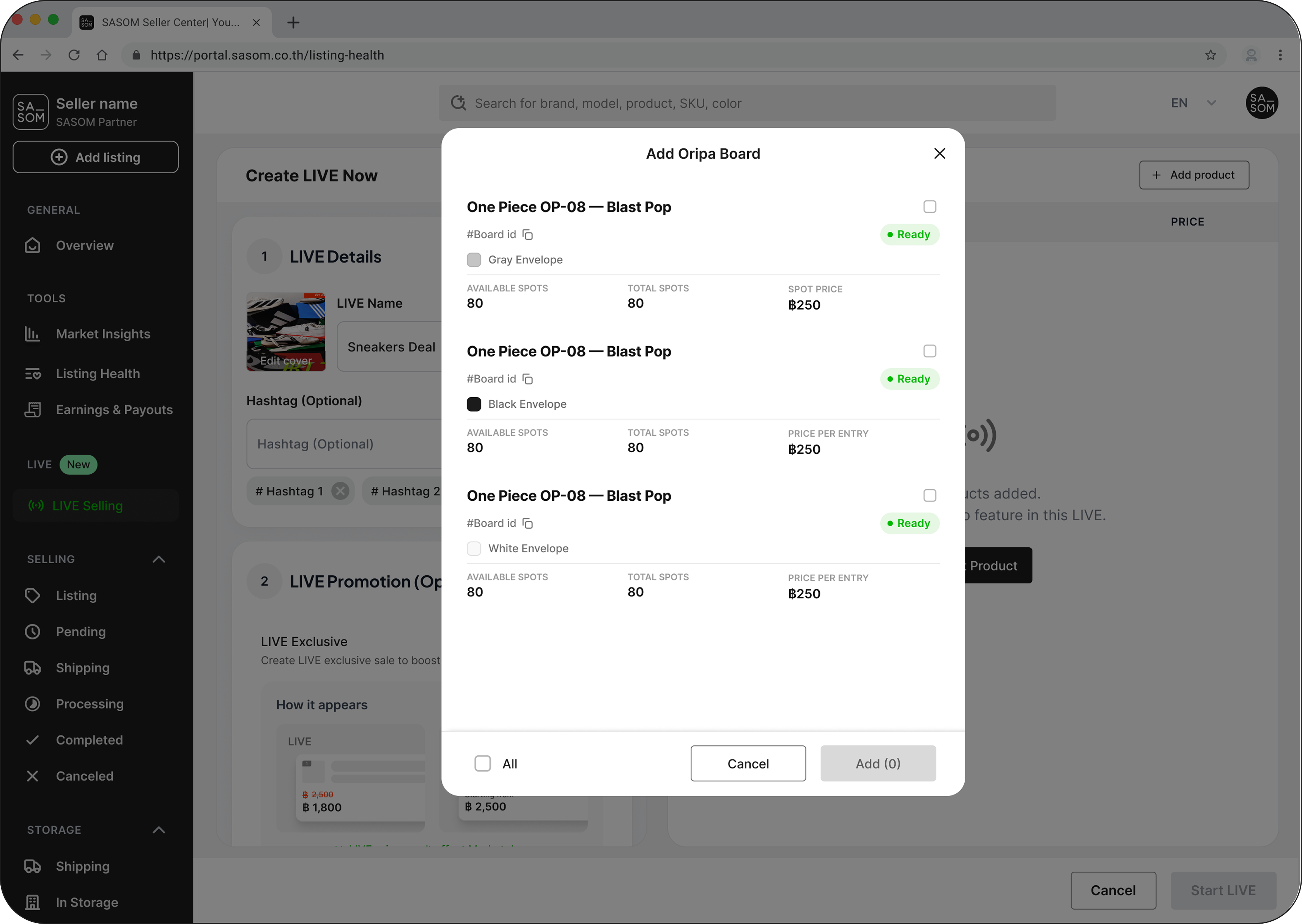This screenshot has width=1302, height=924.
Task: Open LIVE Selling in the sidebar
Action: (x=96, y=506)
